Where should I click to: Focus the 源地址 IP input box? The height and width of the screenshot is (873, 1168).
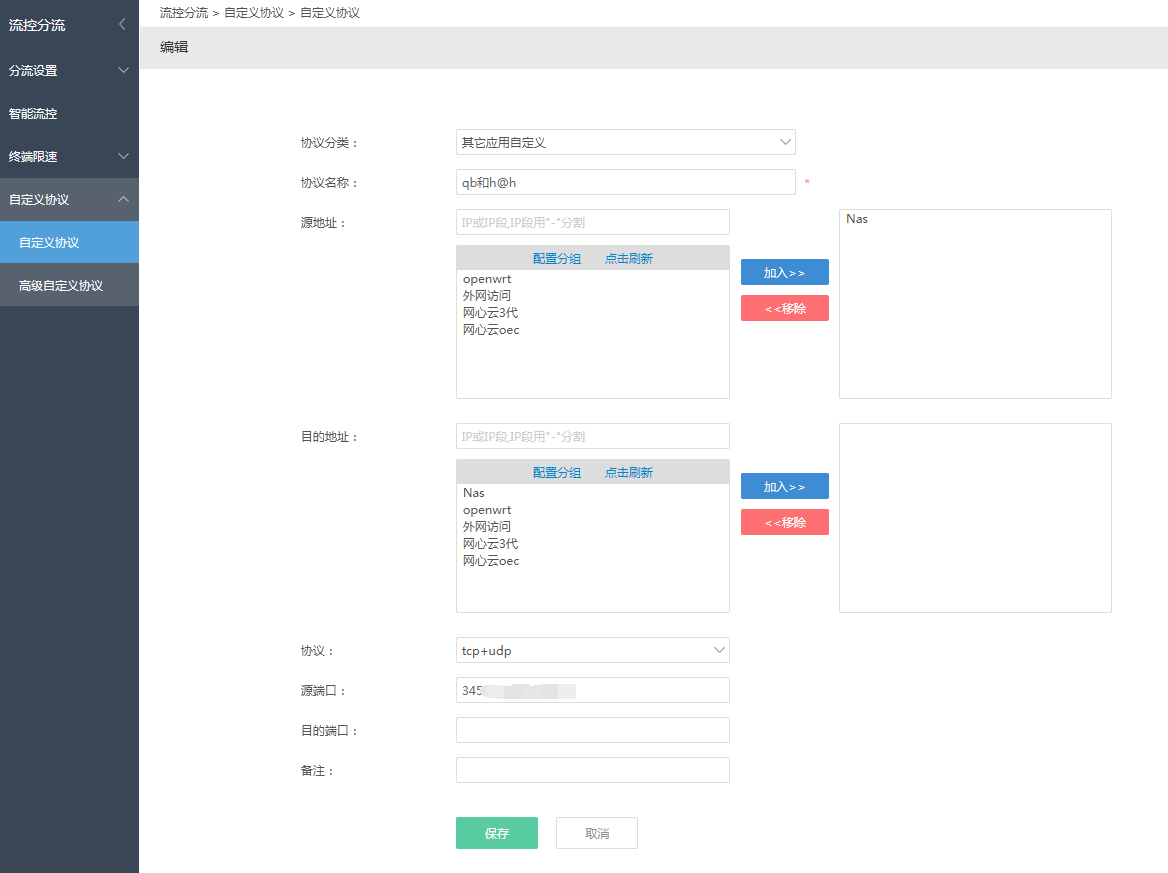[592, 222]
